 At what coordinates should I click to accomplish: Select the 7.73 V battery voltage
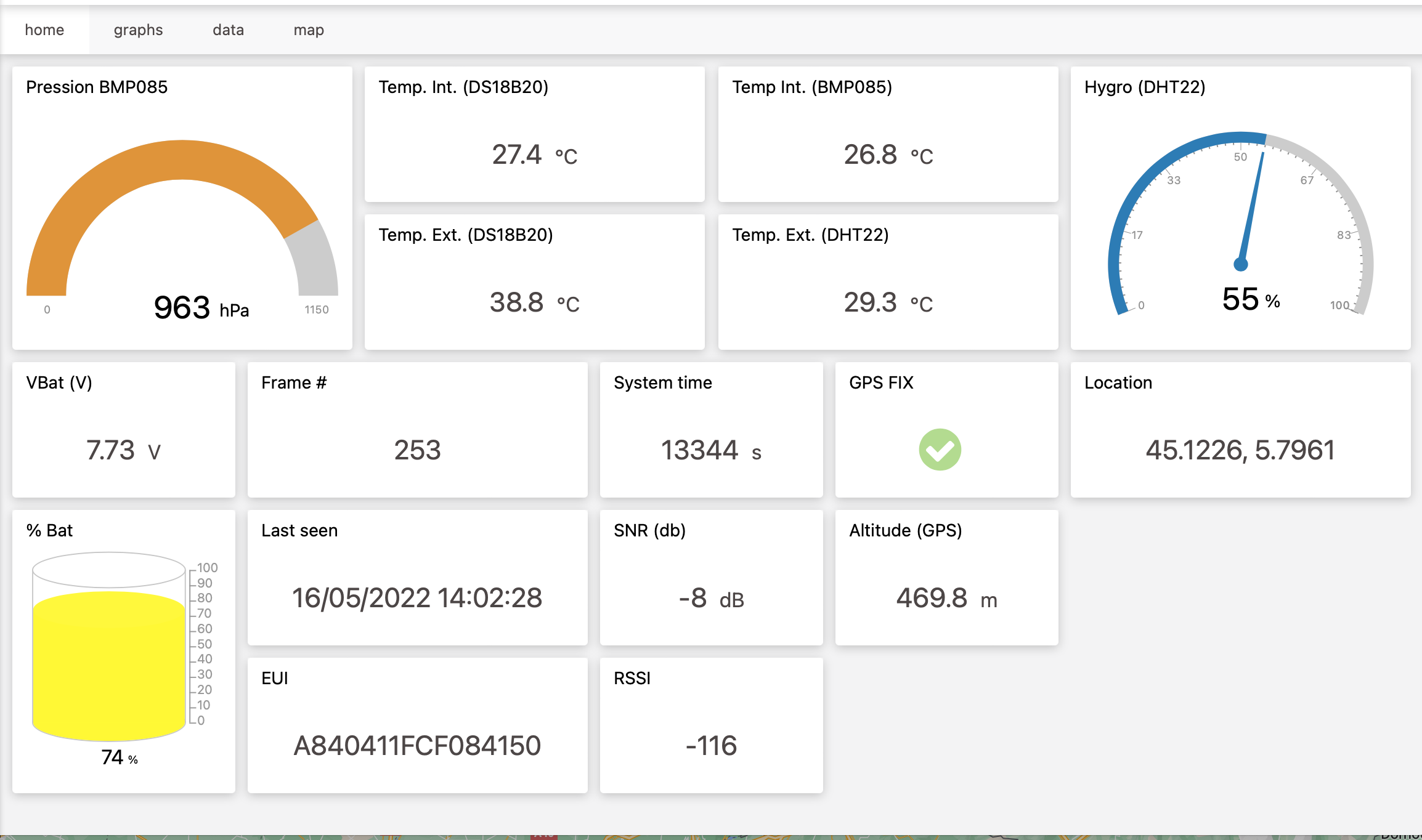tap(123, 450)
